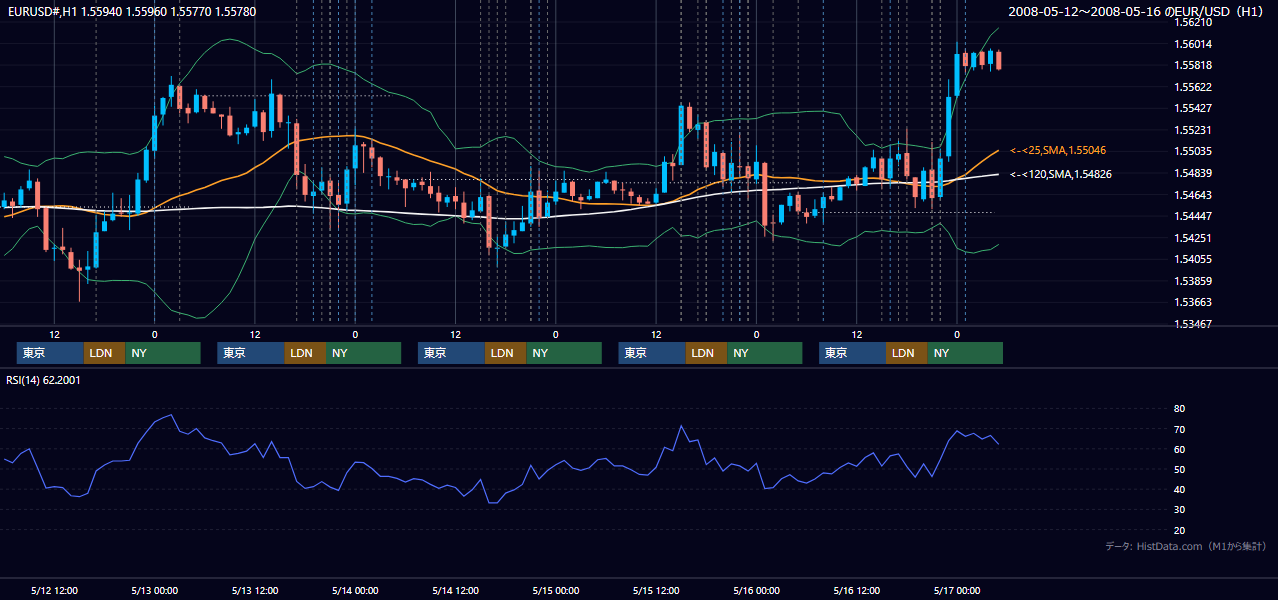Select the 1.55818 price axis value
Viewport: 1278px width, 600px height.
coord(1194,65)
